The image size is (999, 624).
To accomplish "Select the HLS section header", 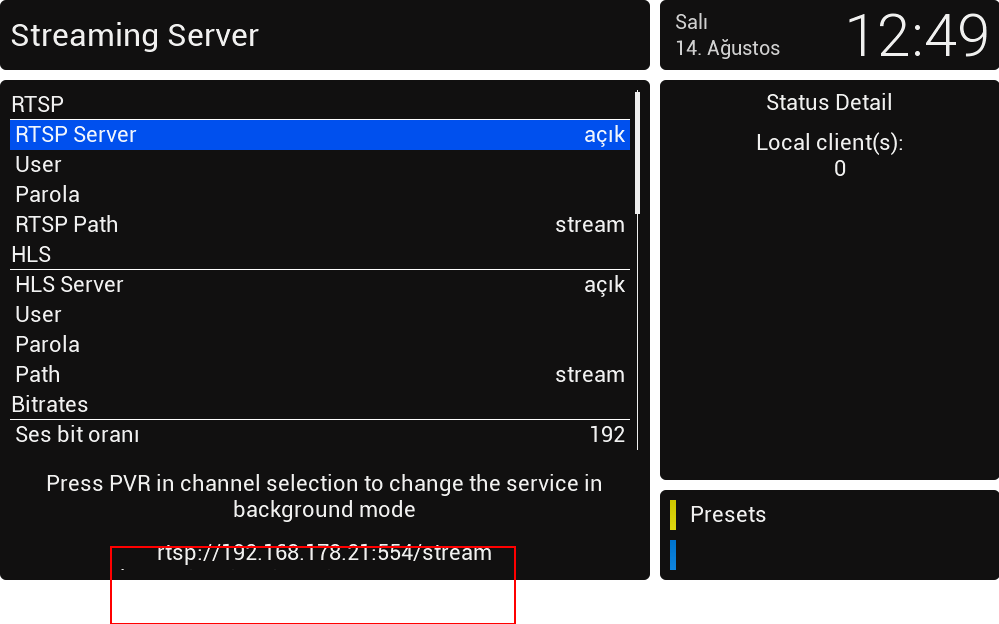I will pyautogui.click(x=31, y=255).
